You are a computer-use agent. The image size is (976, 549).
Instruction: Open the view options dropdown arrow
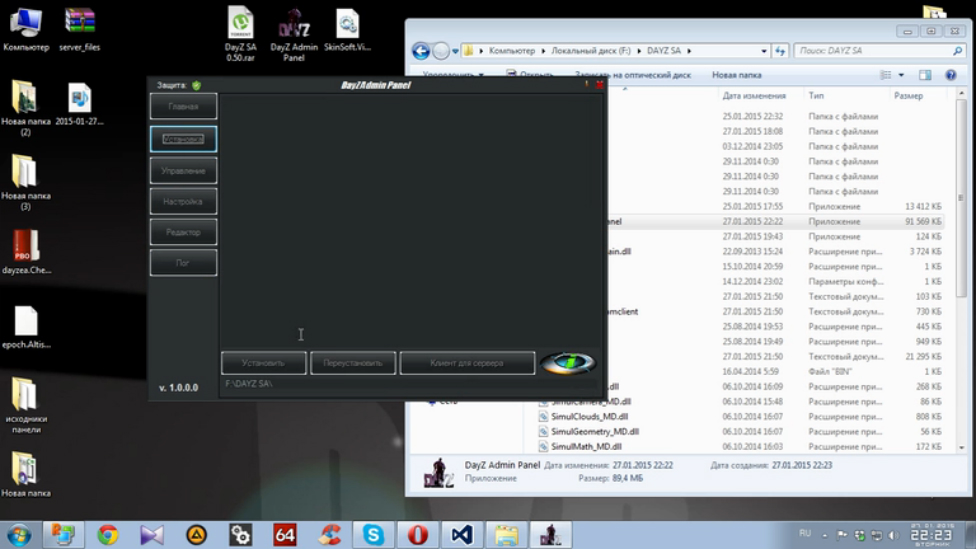pos(901,75)
